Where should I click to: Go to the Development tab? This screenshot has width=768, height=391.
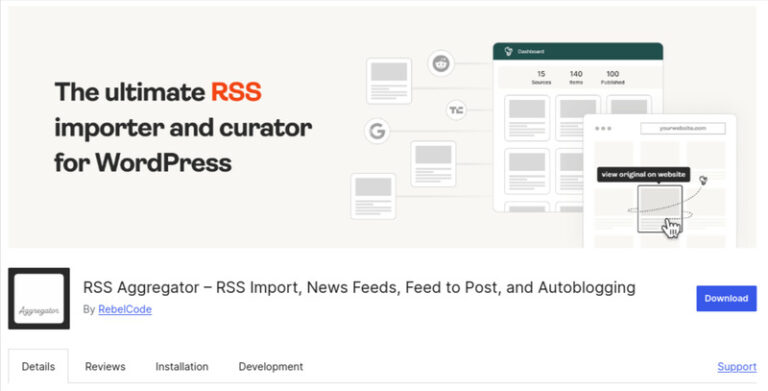tap(271, 367)
